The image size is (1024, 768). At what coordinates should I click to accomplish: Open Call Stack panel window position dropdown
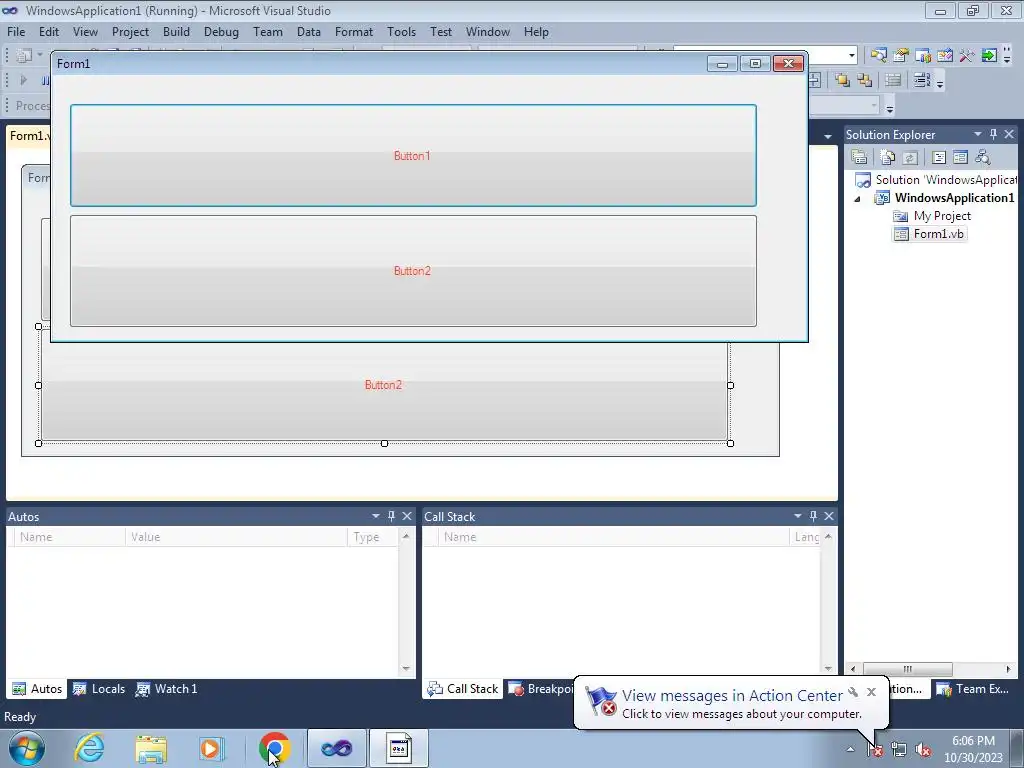click(x=797, y=516)
